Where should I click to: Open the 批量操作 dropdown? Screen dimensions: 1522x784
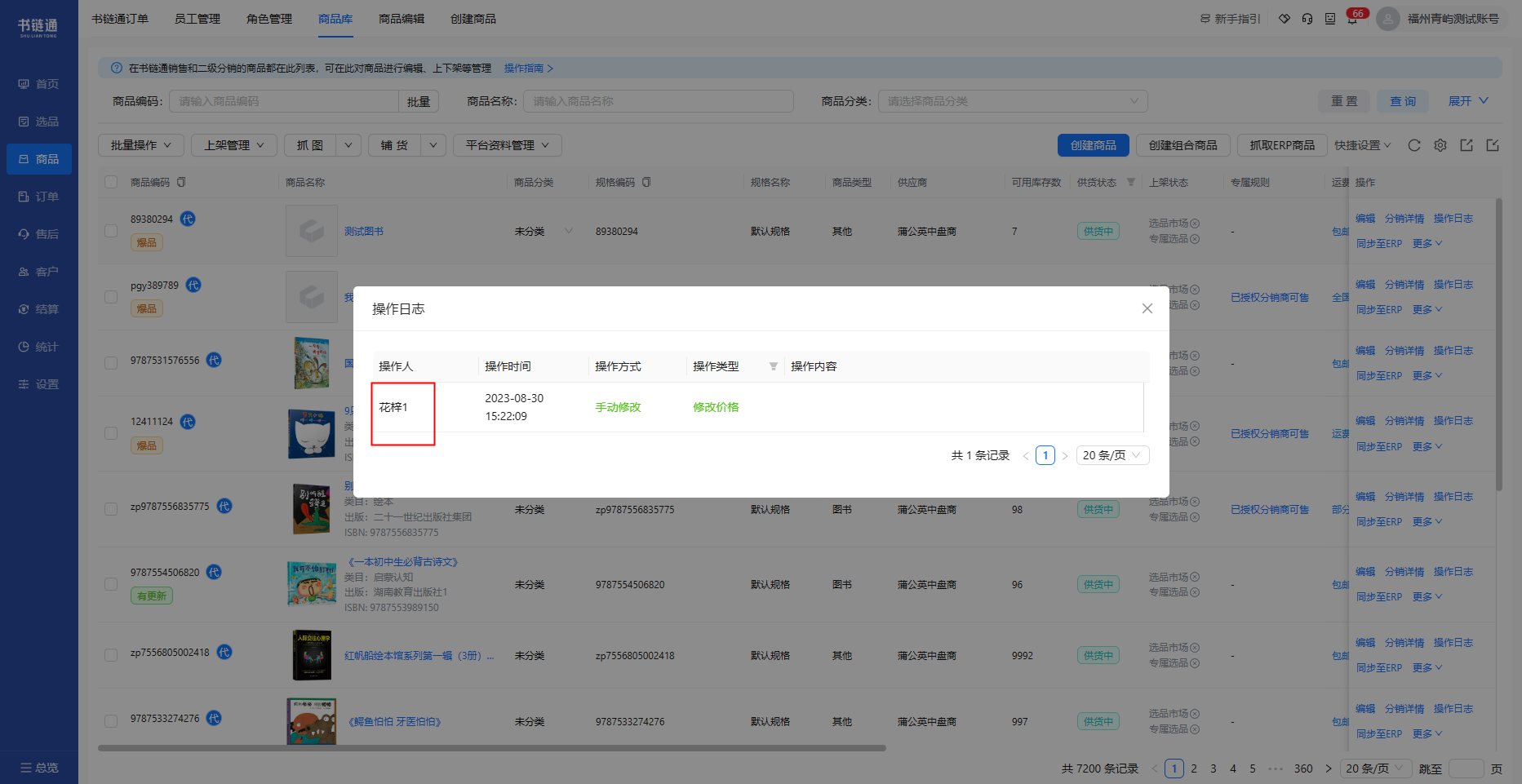pos(141,145)
